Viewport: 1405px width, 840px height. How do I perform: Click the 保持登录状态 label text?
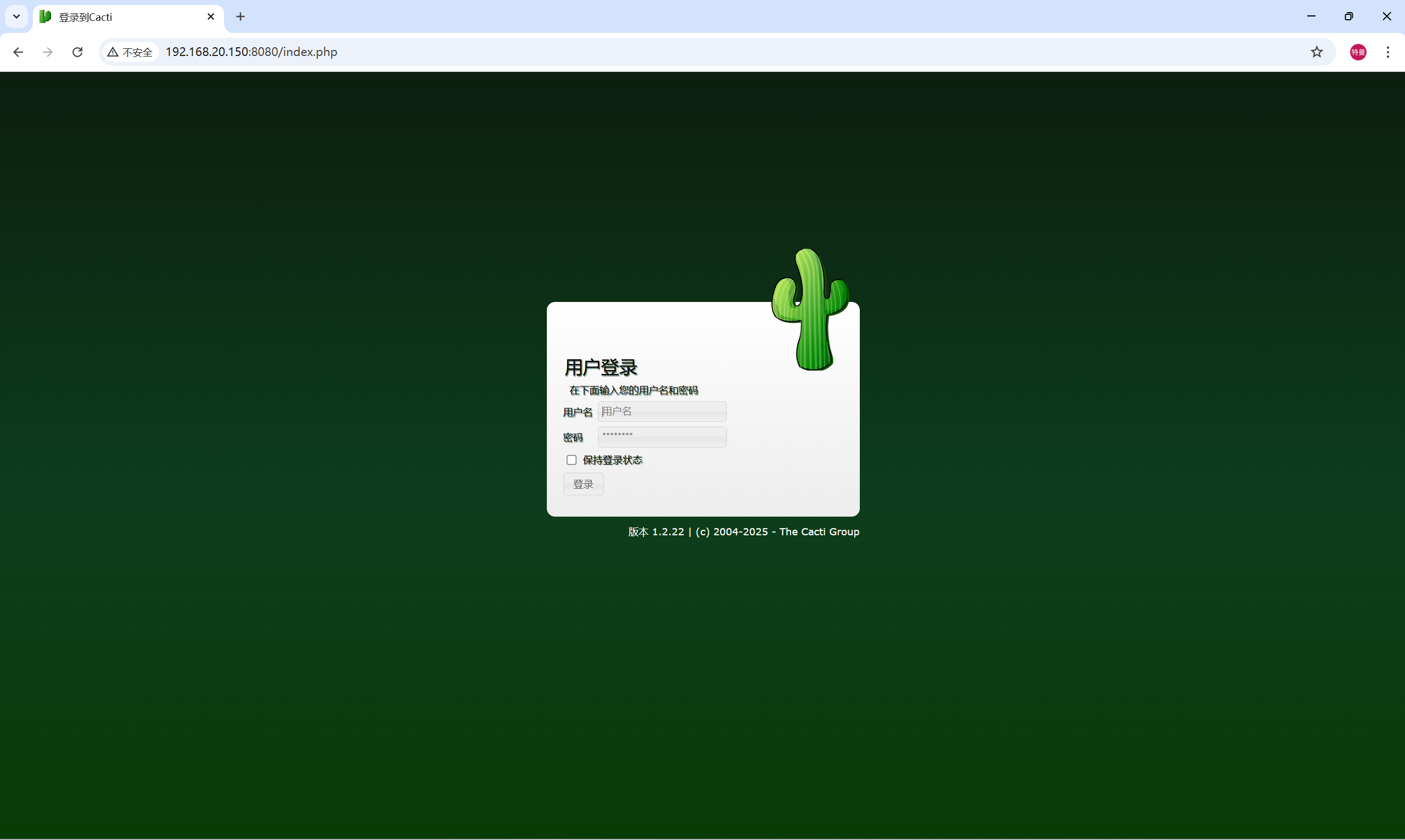613,460
